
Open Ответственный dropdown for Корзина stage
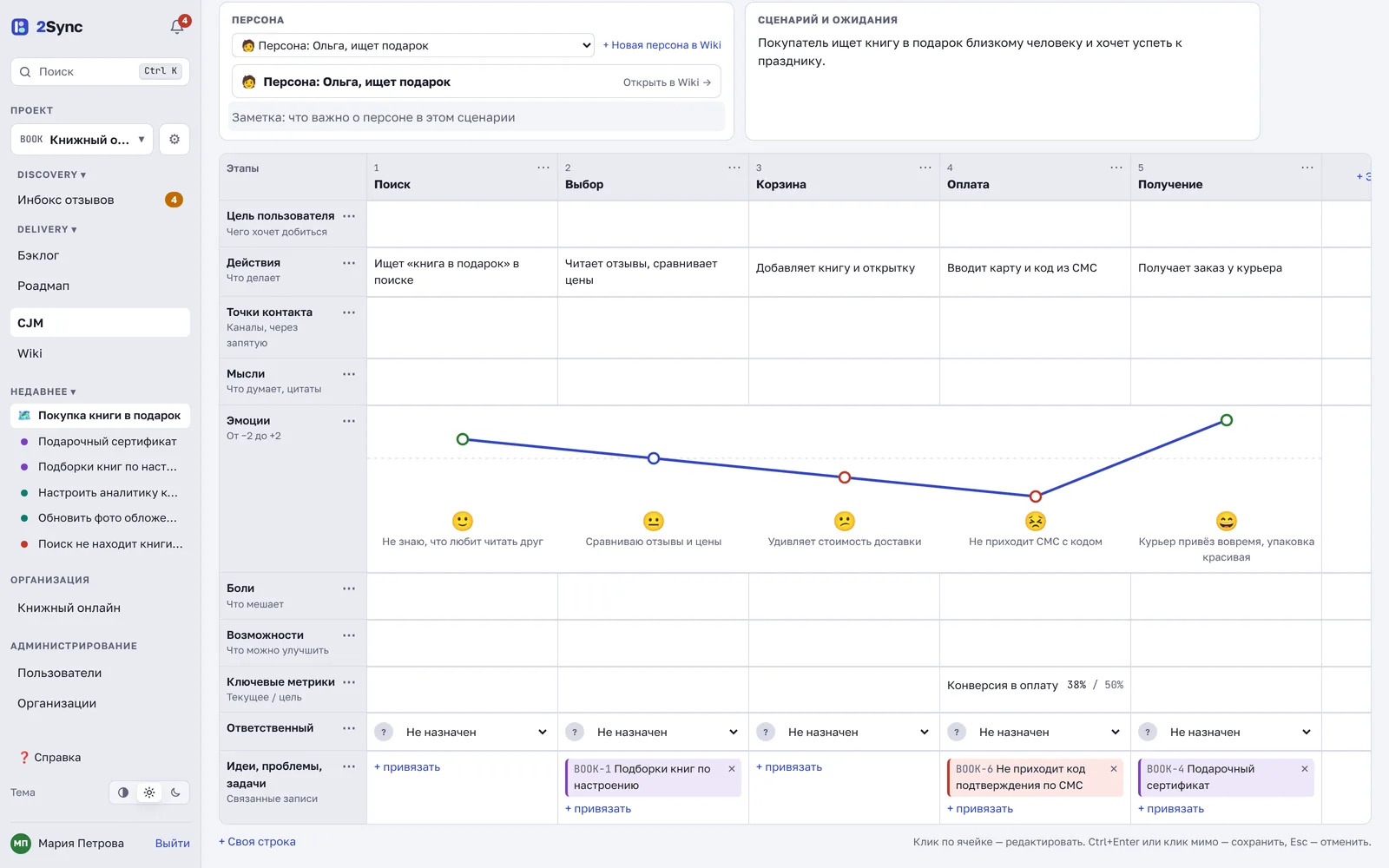(843, 733)
